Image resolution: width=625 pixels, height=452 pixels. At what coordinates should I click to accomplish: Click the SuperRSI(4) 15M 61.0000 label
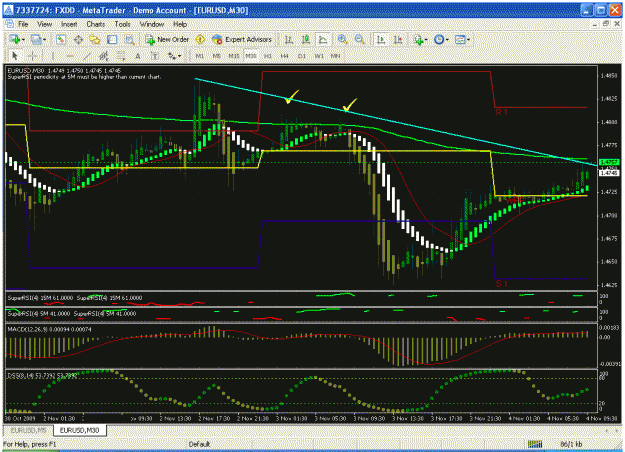pos(40,298)
